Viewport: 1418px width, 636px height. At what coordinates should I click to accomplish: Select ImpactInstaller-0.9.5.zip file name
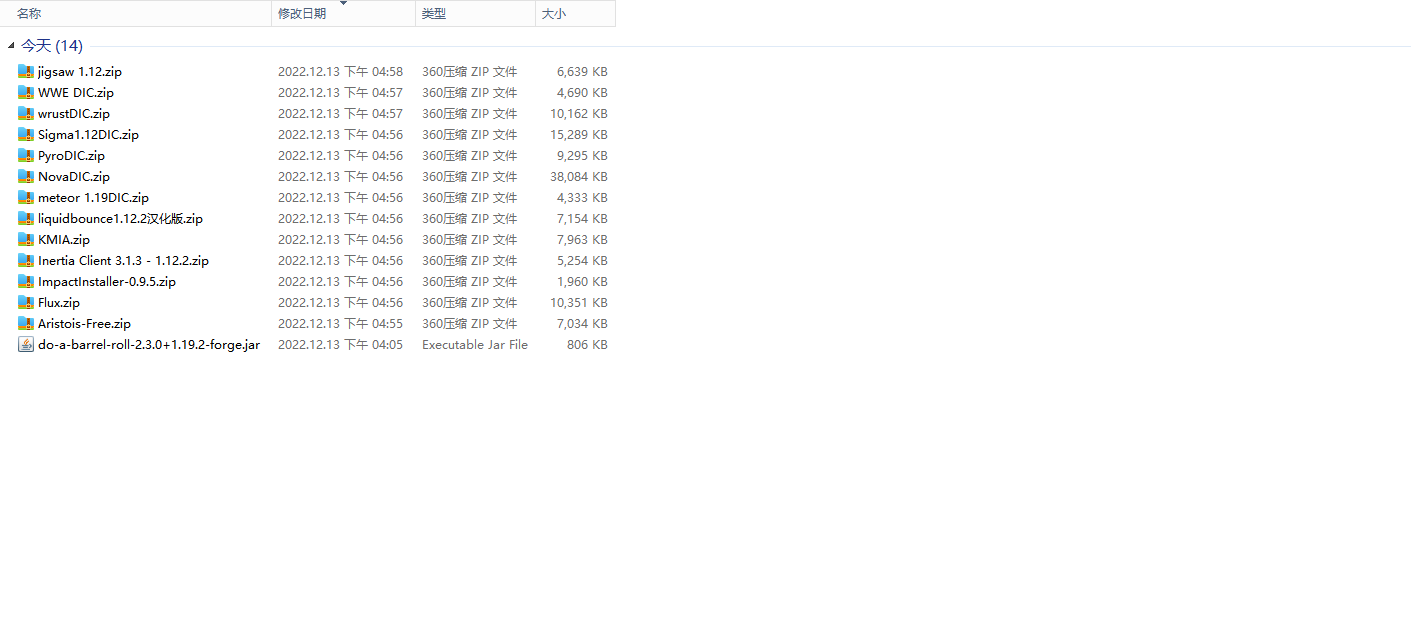[107, 282]
